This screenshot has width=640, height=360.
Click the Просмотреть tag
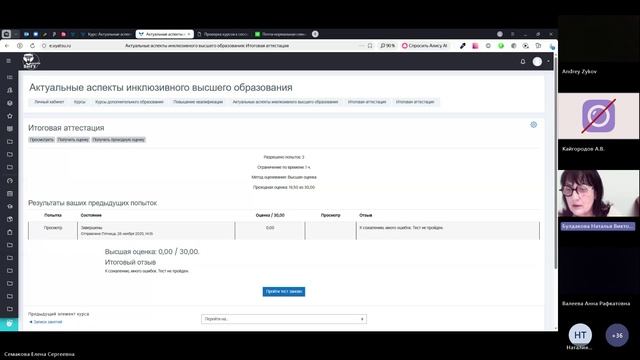(42, 140)
